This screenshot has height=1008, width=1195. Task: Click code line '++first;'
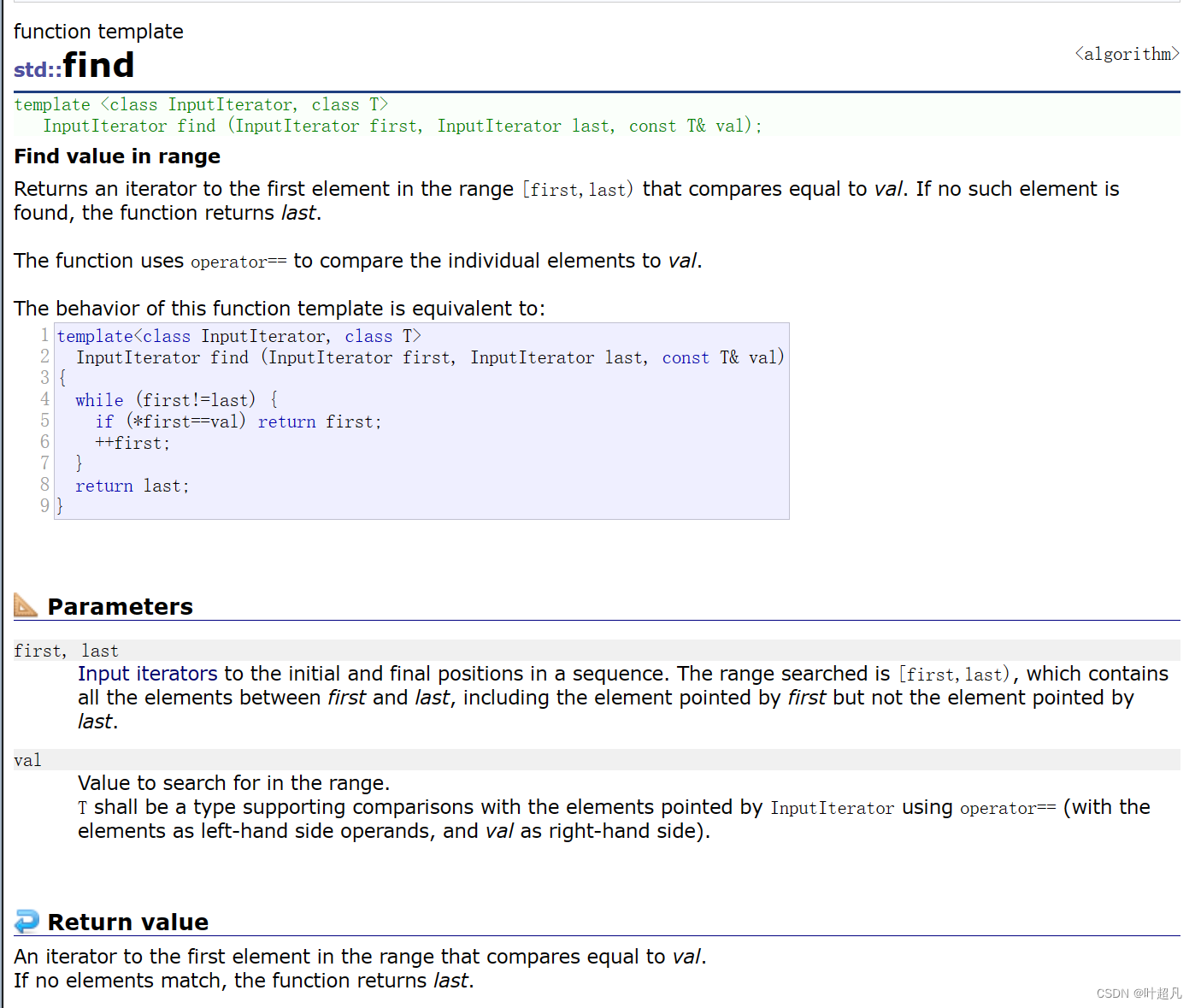click(132, 443)
